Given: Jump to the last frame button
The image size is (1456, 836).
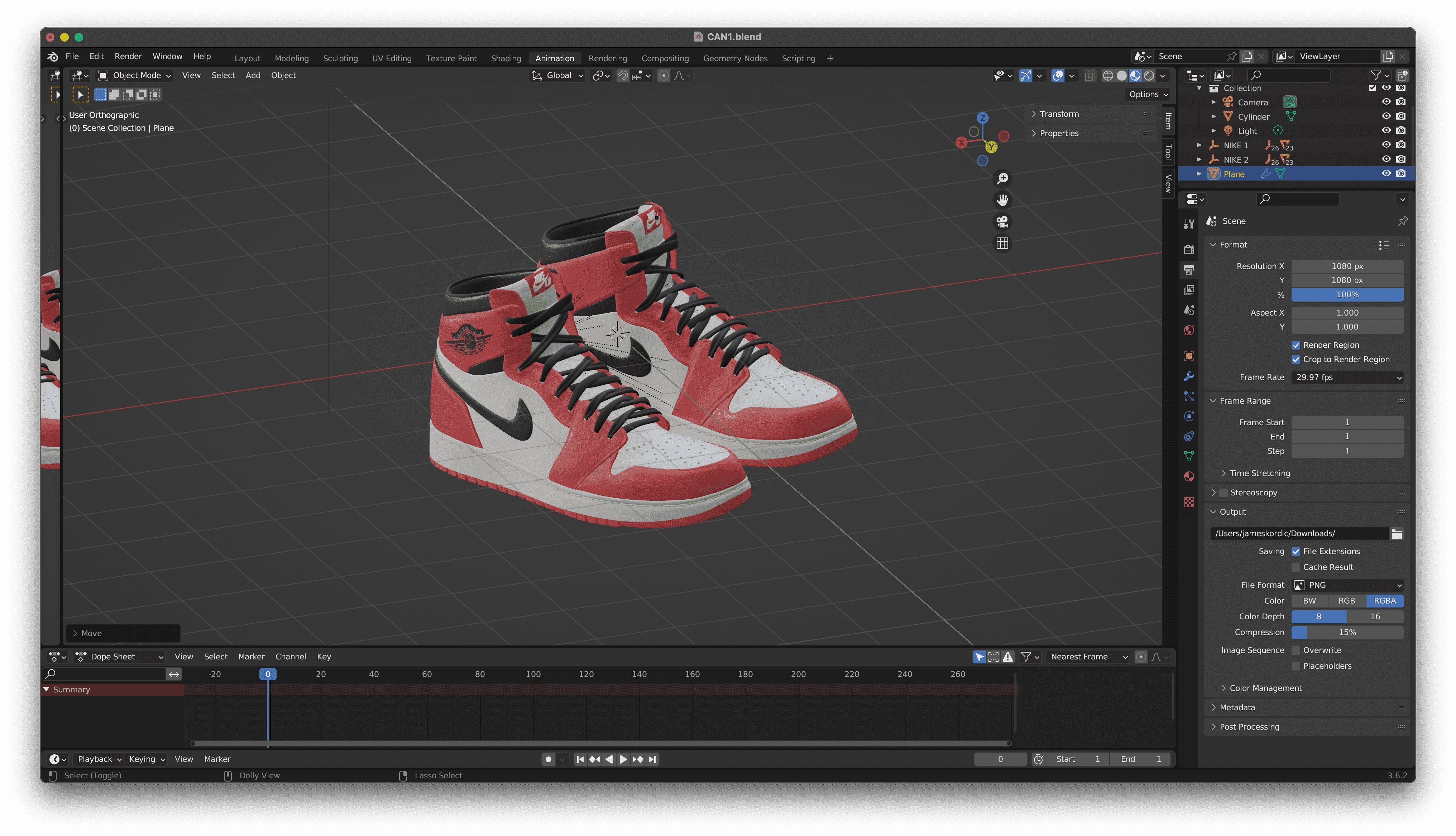Looking at the screenshot, I should tap(652, 759).
